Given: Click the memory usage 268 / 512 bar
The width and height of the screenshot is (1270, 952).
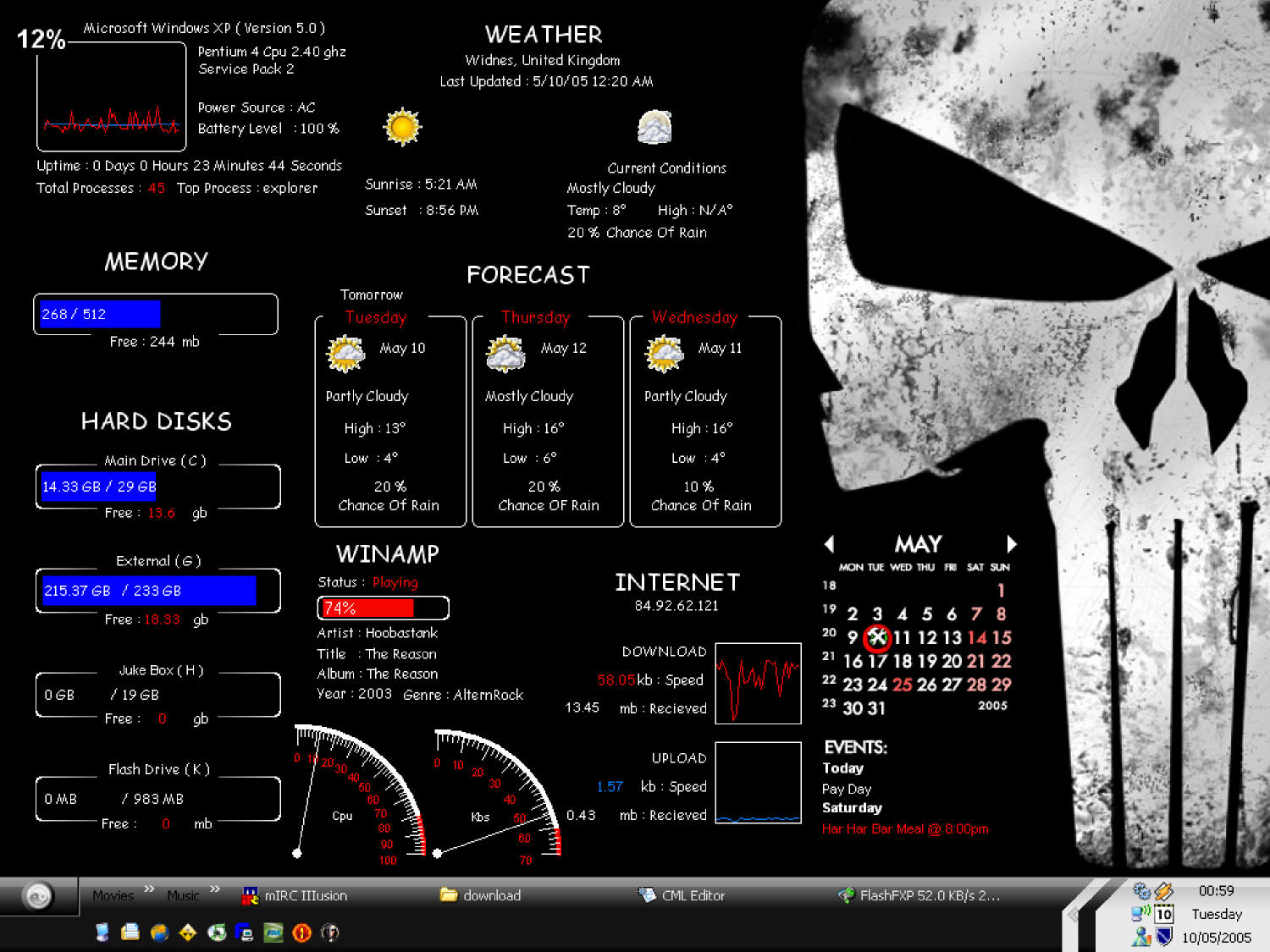Looking at the screenshot, I should [156, 314].
